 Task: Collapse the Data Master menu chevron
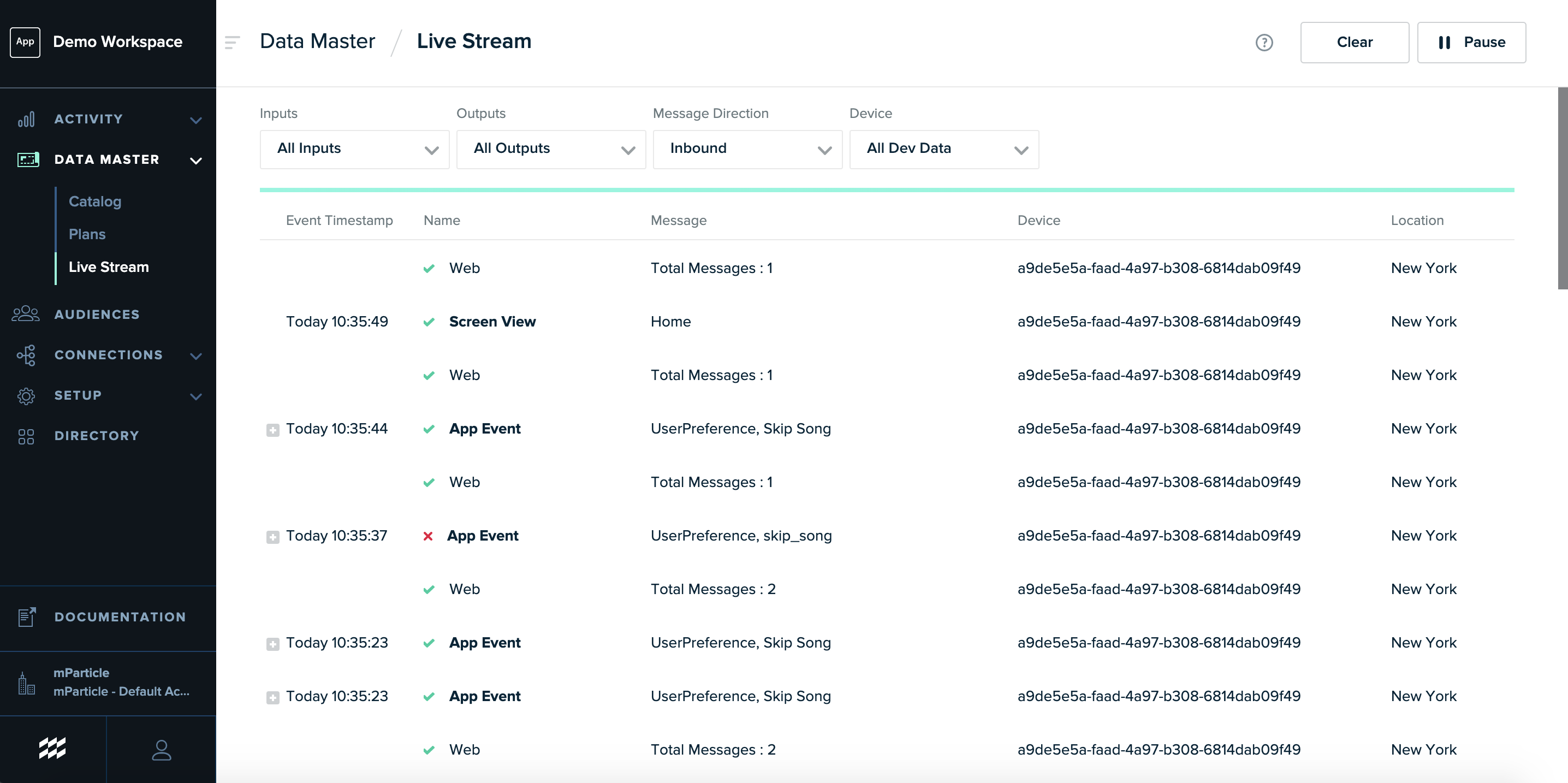(196, 161)
